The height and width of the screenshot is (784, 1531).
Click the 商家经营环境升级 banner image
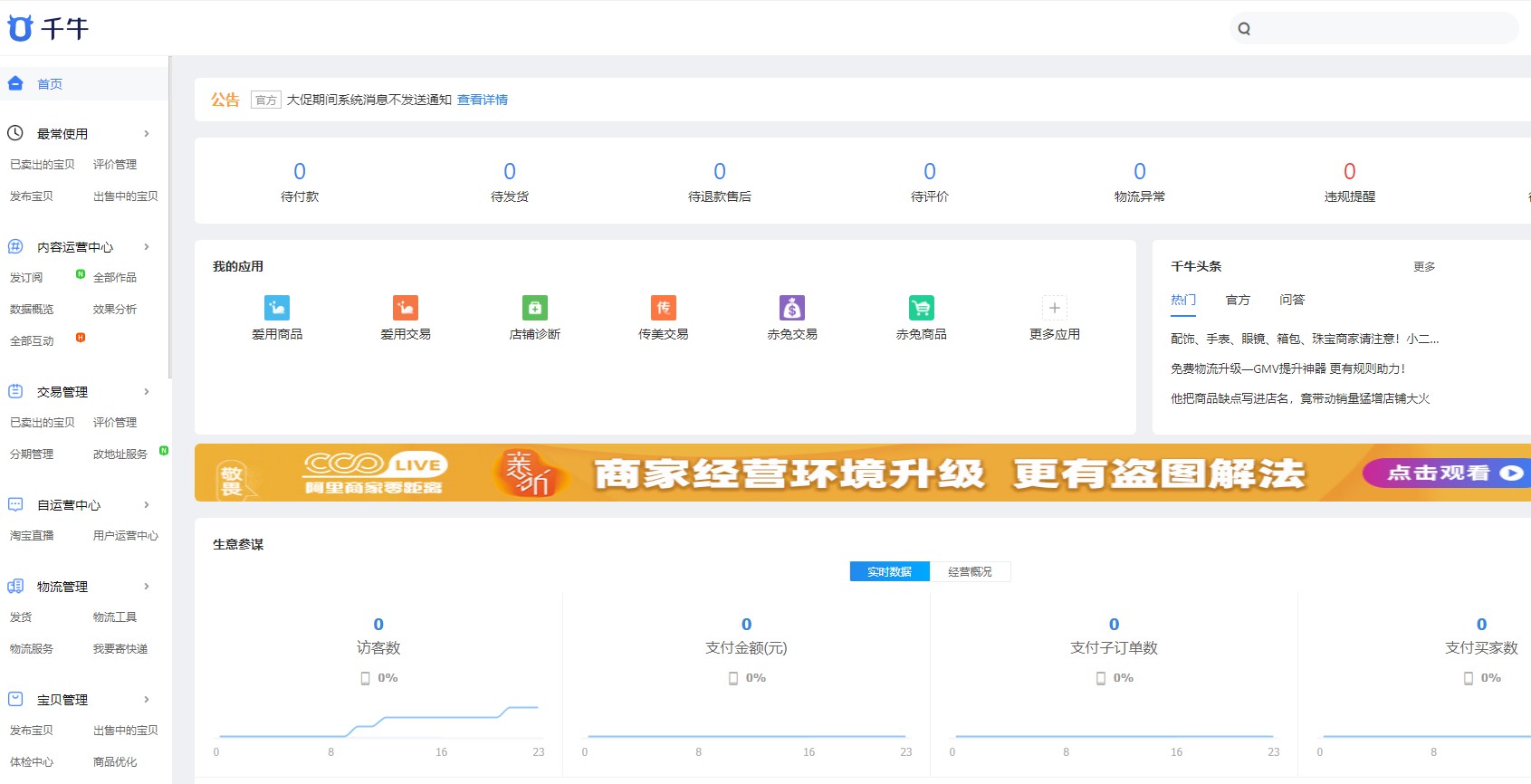[x=863, y=473]
